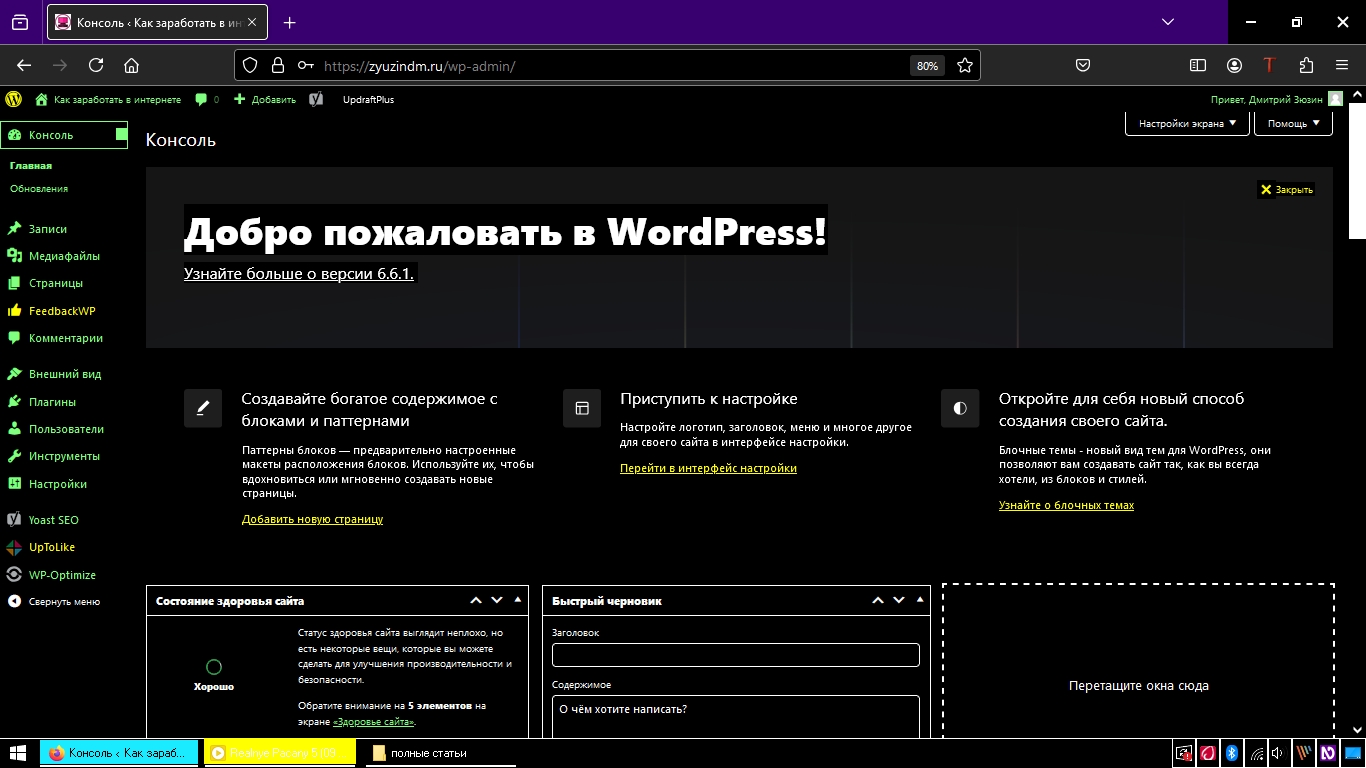Move 'Быстрый черновик' widget up
Viewport: 1366px width, 768px height.
tap(878, 601)
